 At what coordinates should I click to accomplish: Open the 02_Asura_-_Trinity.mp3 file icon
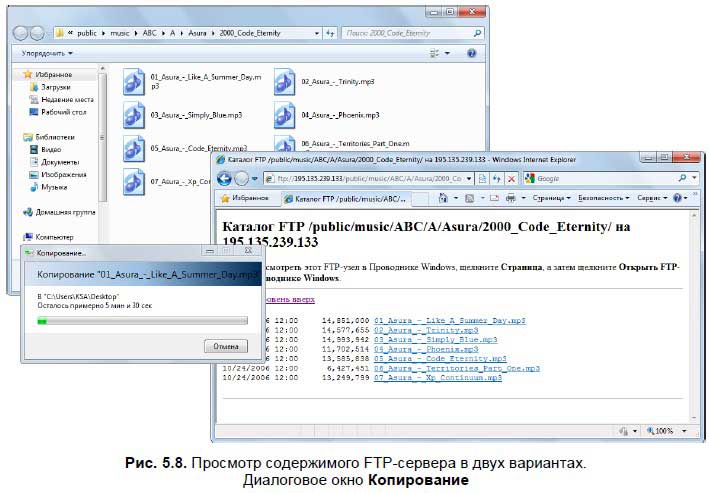(286, 81)
